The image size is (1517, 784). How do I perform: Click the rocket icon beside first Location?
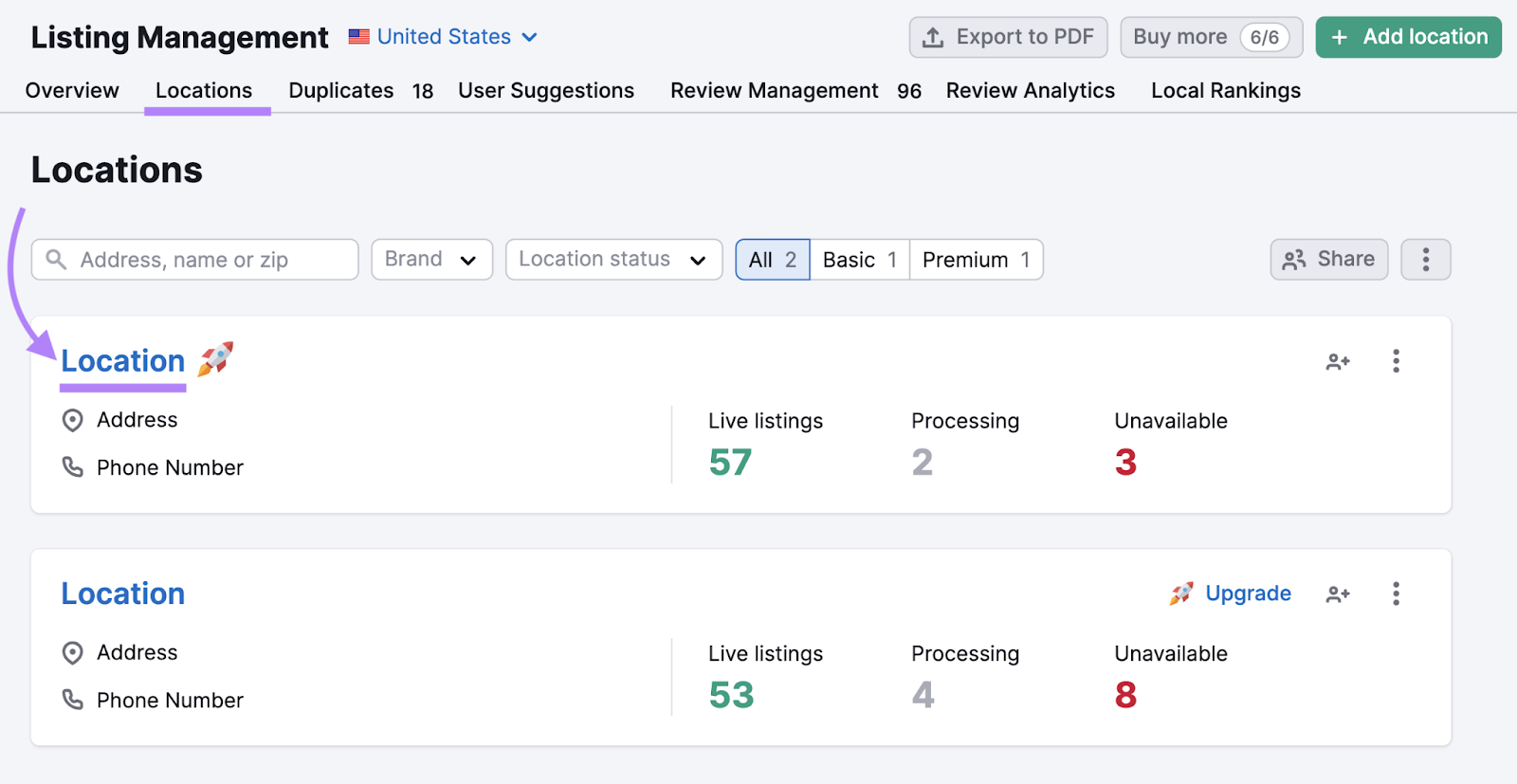pos(215,359)
